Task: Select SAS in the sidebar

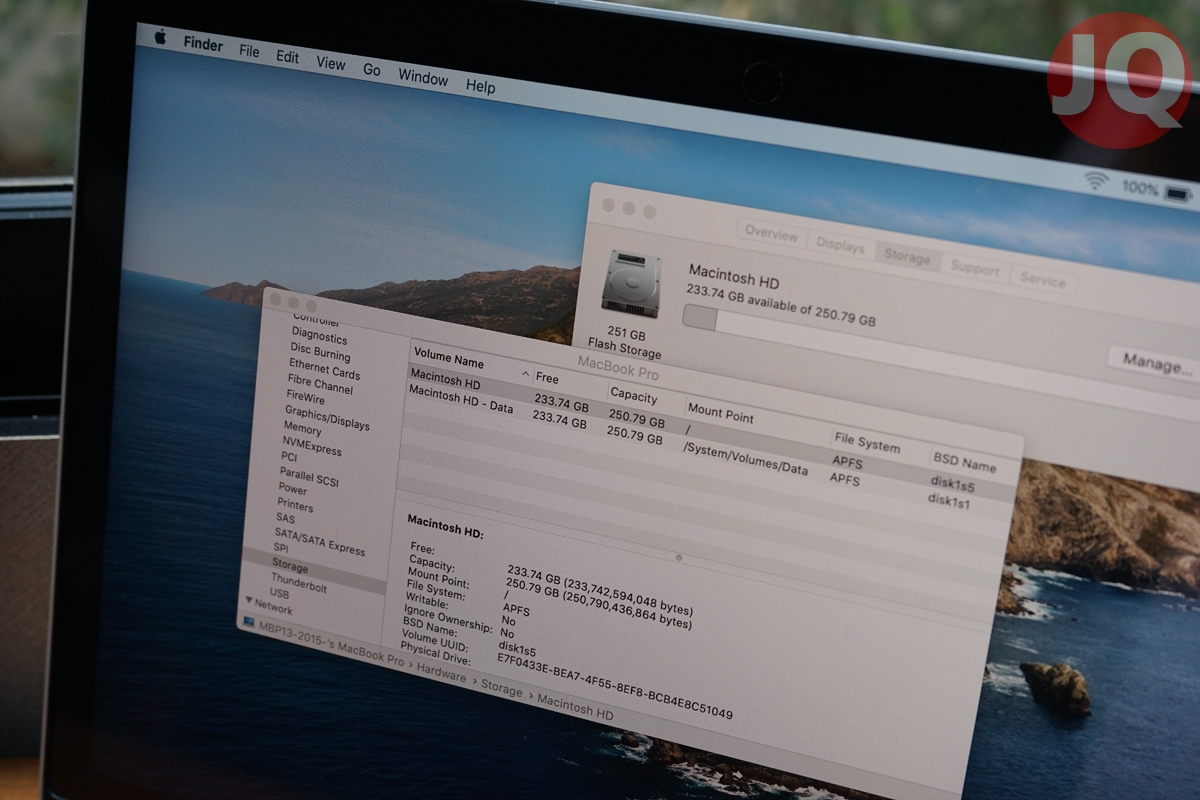Action: click(285, 518)
